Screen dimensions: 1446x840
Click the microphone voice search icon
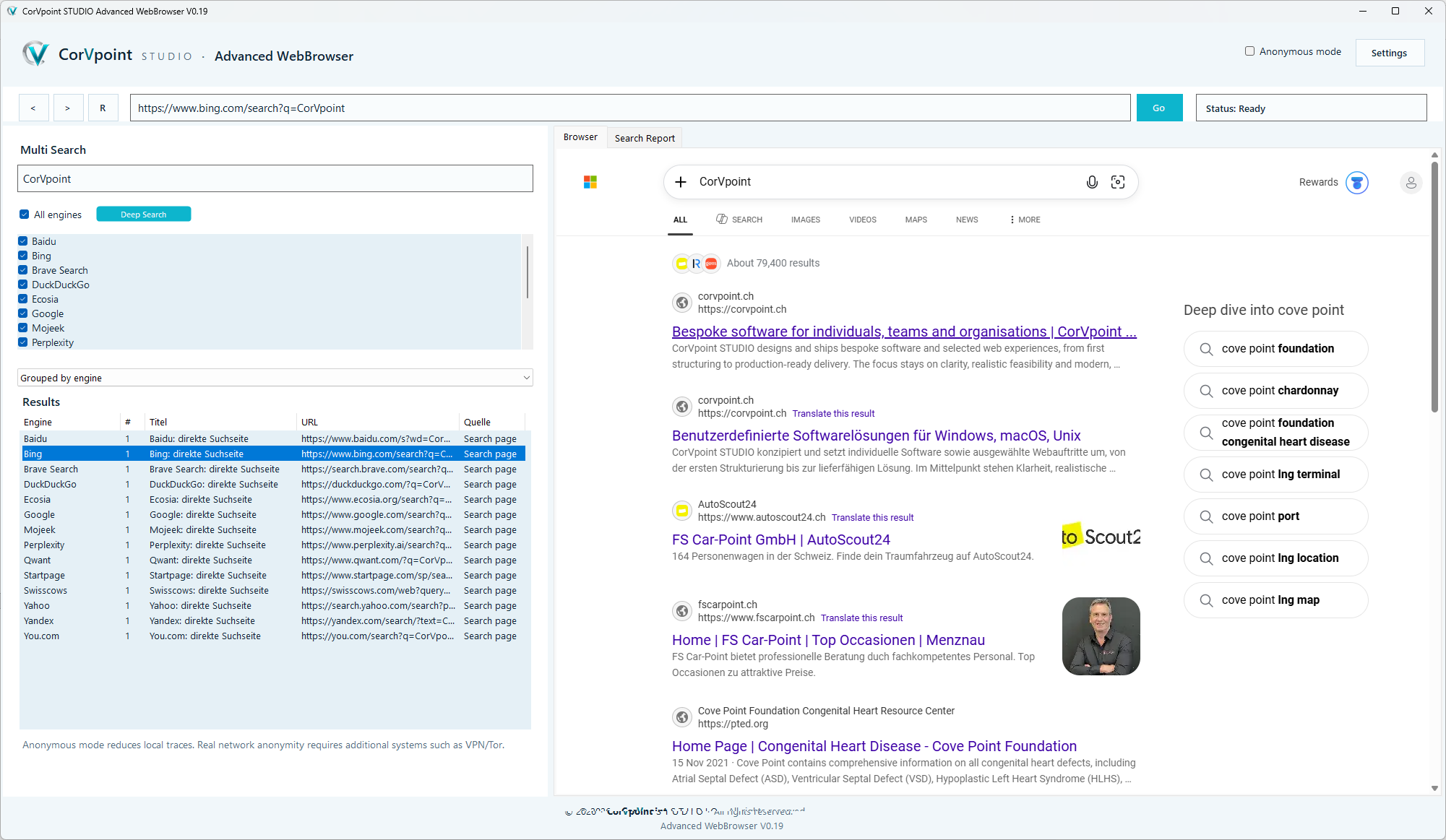tap(1092, 182)
